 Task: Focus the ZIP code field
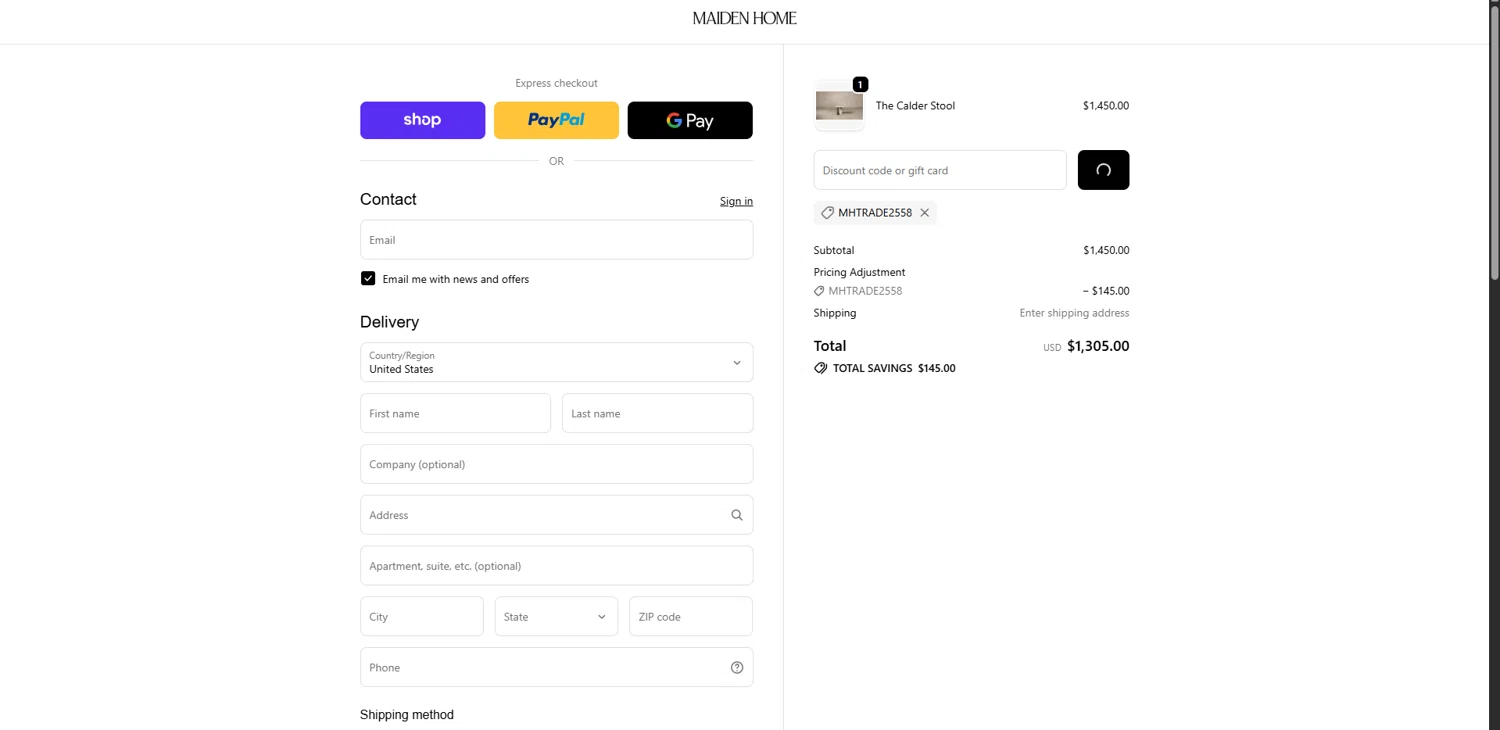tap(691, 617)
